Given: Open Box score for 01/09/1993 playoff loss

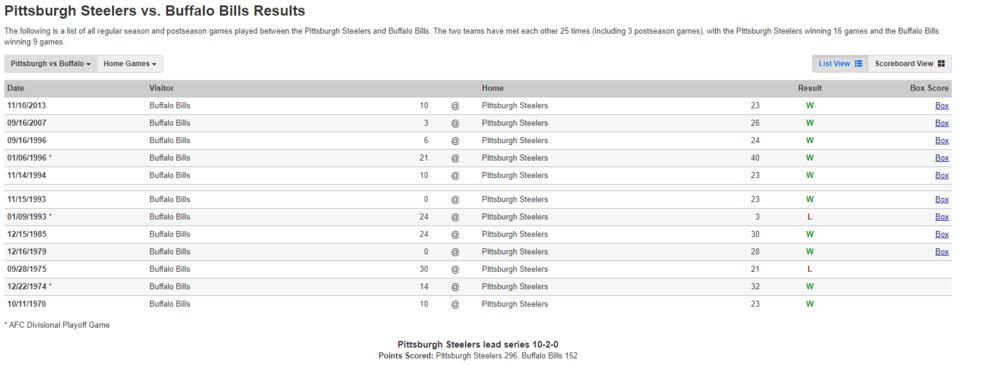Looking at the screenshot, I should click(942, 217).
